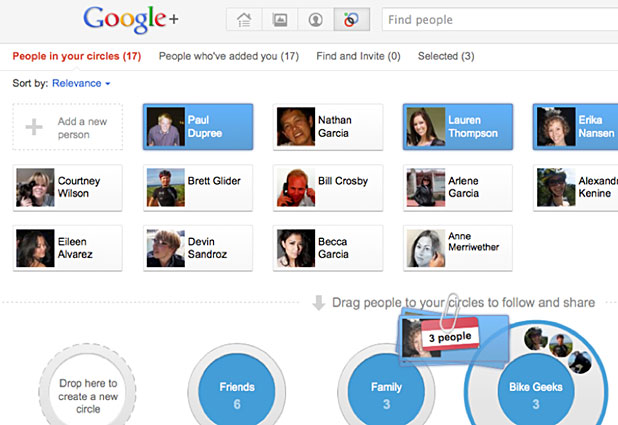Open the Profile icon in the header
Image resolution: width=618 pixels, height=425 pixels.
[x=315, y=19]
